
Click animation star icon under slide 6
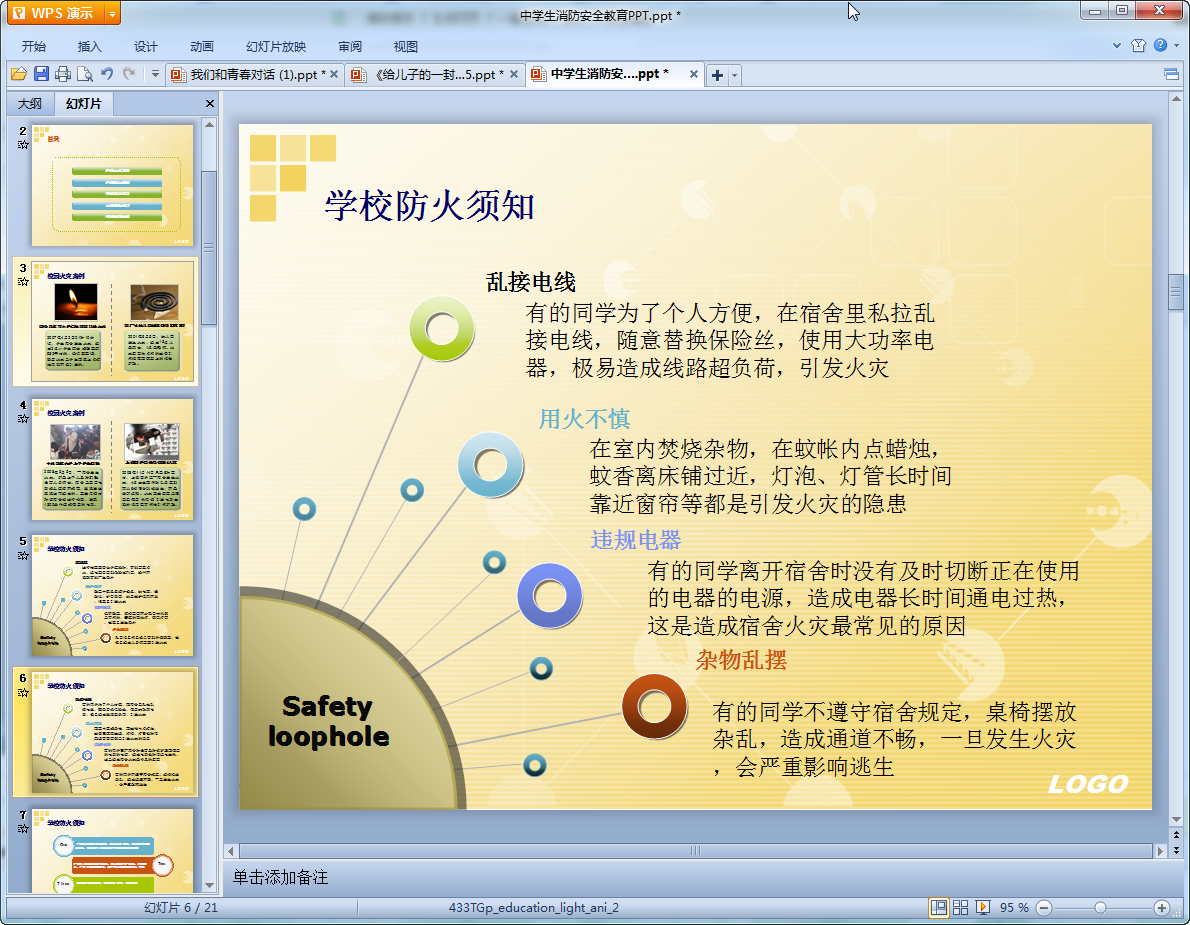coord(23,693)
